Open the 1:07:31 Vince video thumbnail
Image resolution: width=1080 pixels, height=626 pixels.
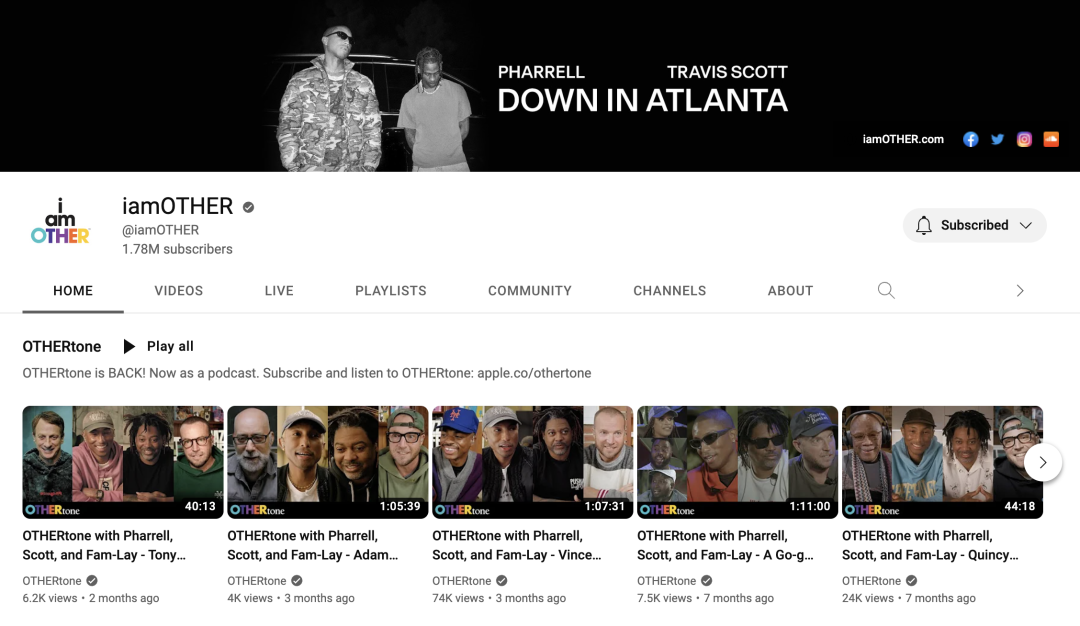coord(532,462)
